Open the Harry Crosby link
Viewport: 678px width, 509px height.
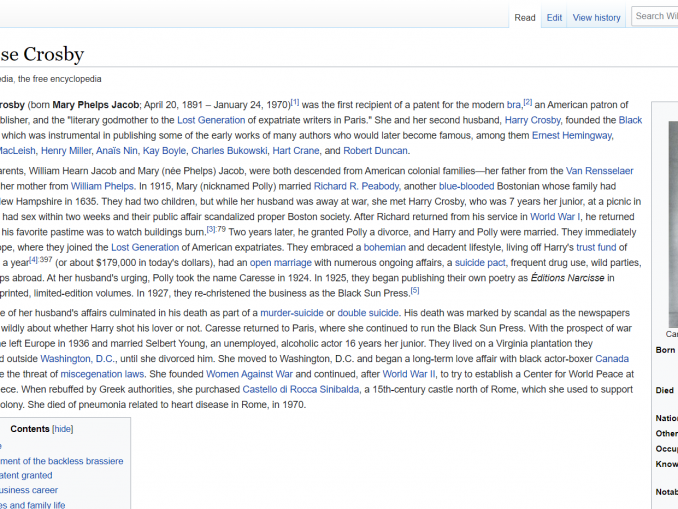(x=532, y=120)
